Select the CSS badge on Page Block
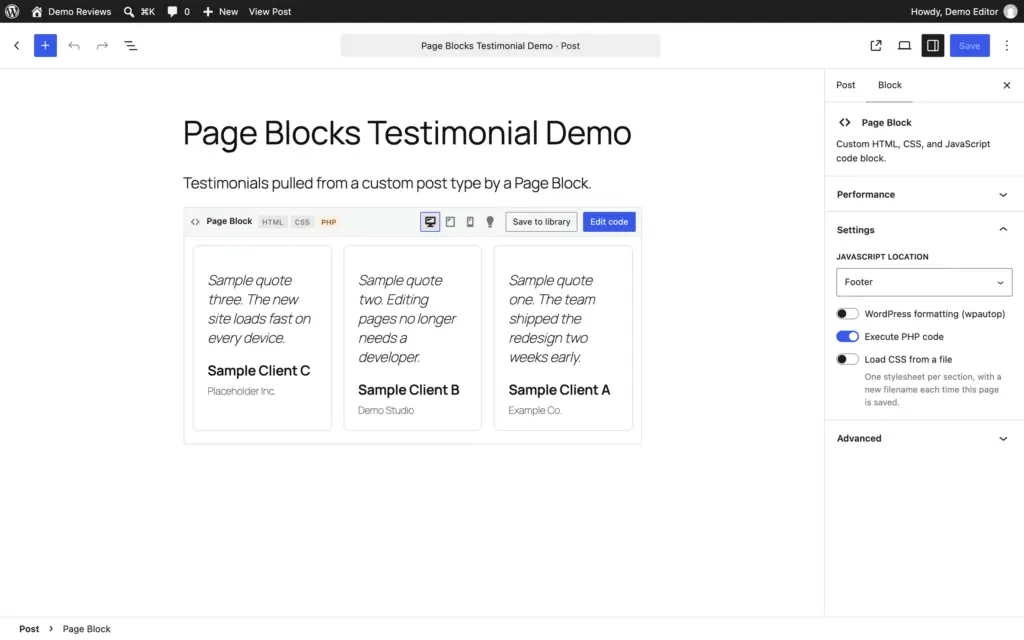1024x640 pixels. pos(302,222)
